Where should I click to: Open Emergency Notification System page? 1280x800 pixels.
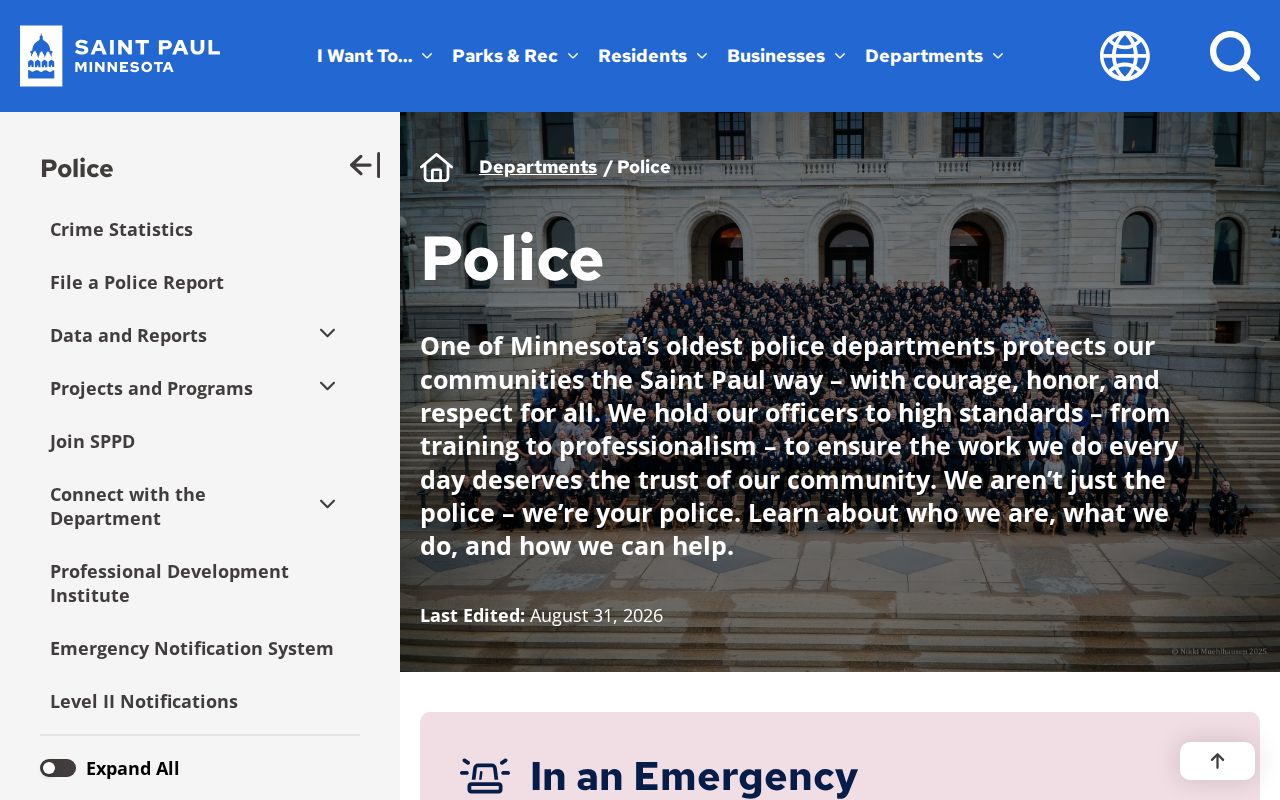pos(192,648)
